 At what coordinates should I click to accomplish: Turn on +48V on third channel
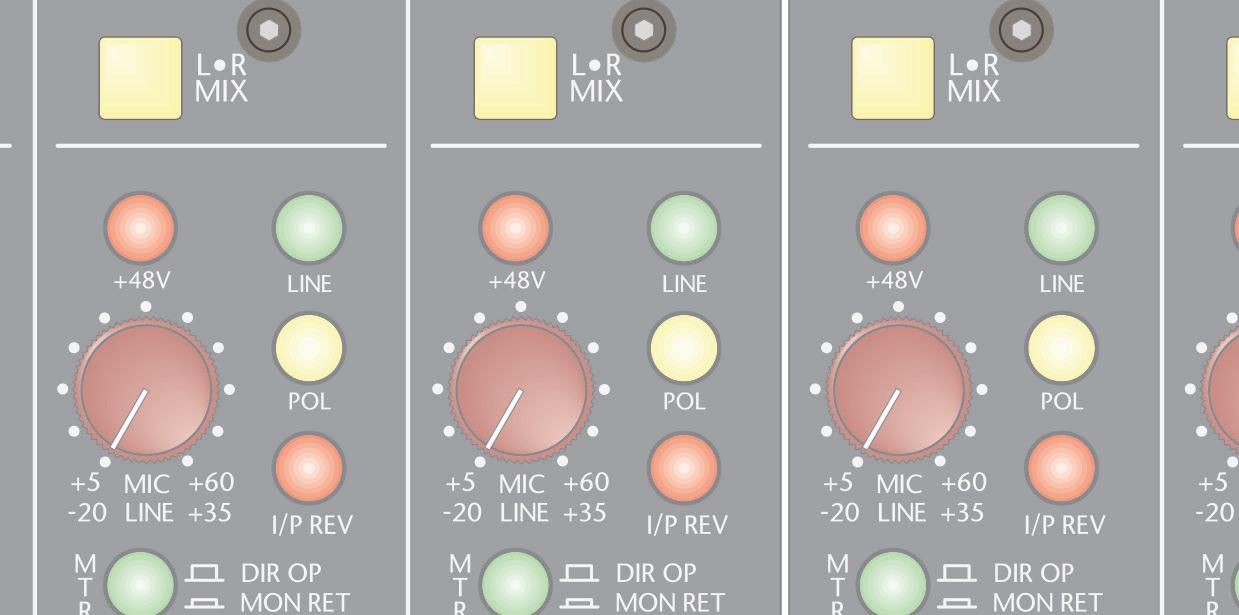pos(893,228)
